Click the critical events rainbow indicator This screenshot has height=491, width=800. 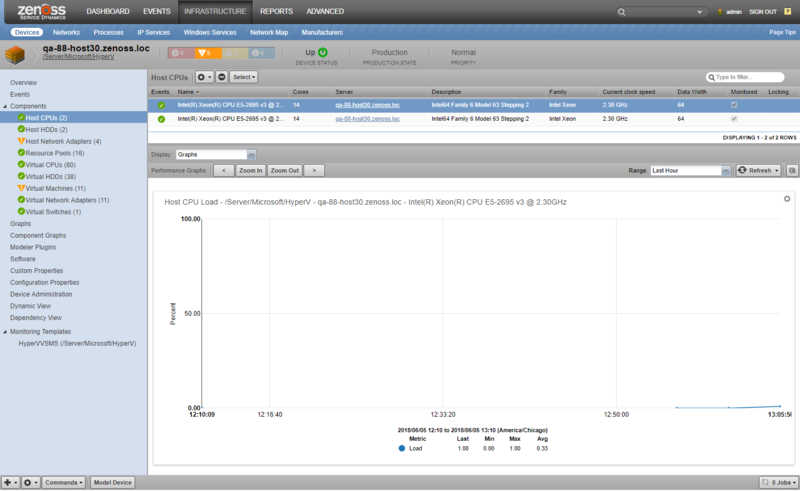pos(181,53)
